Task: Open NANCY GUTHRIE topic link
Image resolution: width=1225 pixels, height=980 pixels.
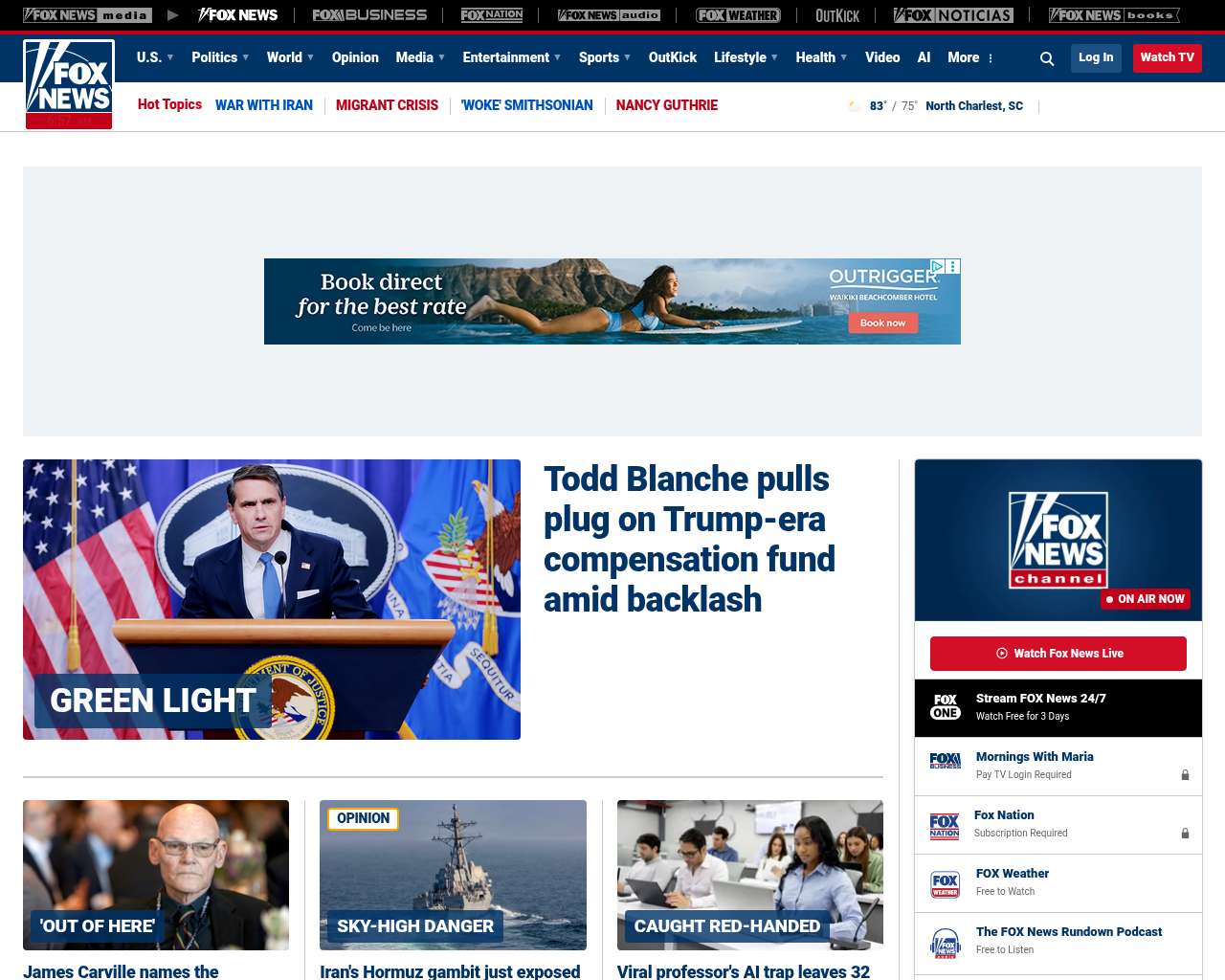Action: (x=667, y=105)
